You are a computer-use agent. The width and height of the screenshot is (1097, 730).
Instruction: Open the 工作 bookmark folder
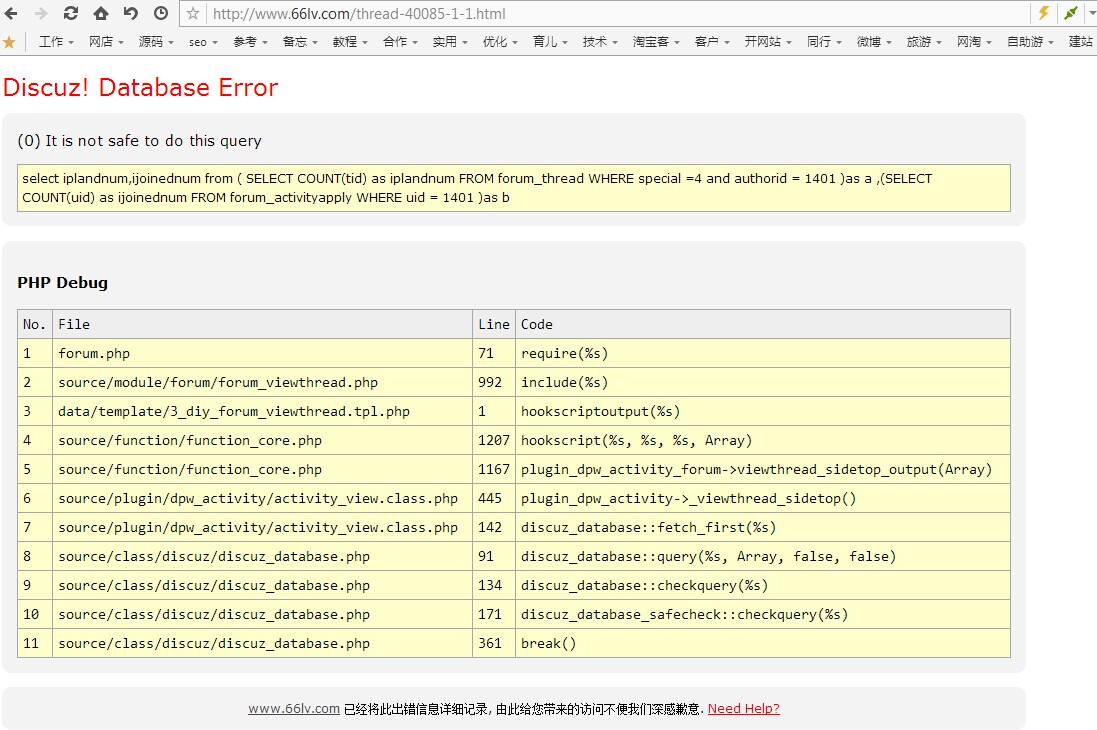pyautogui.click(x=56, y=42)
